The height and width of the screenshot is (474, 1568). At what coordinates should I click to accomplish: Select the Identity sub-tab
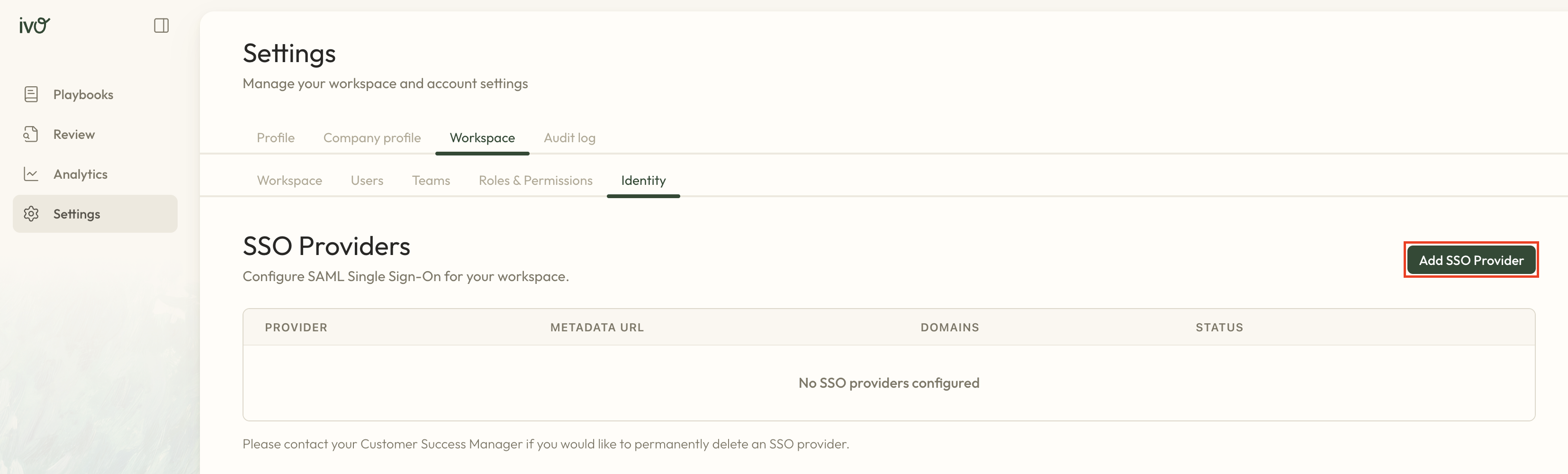[x=643, y=180]
